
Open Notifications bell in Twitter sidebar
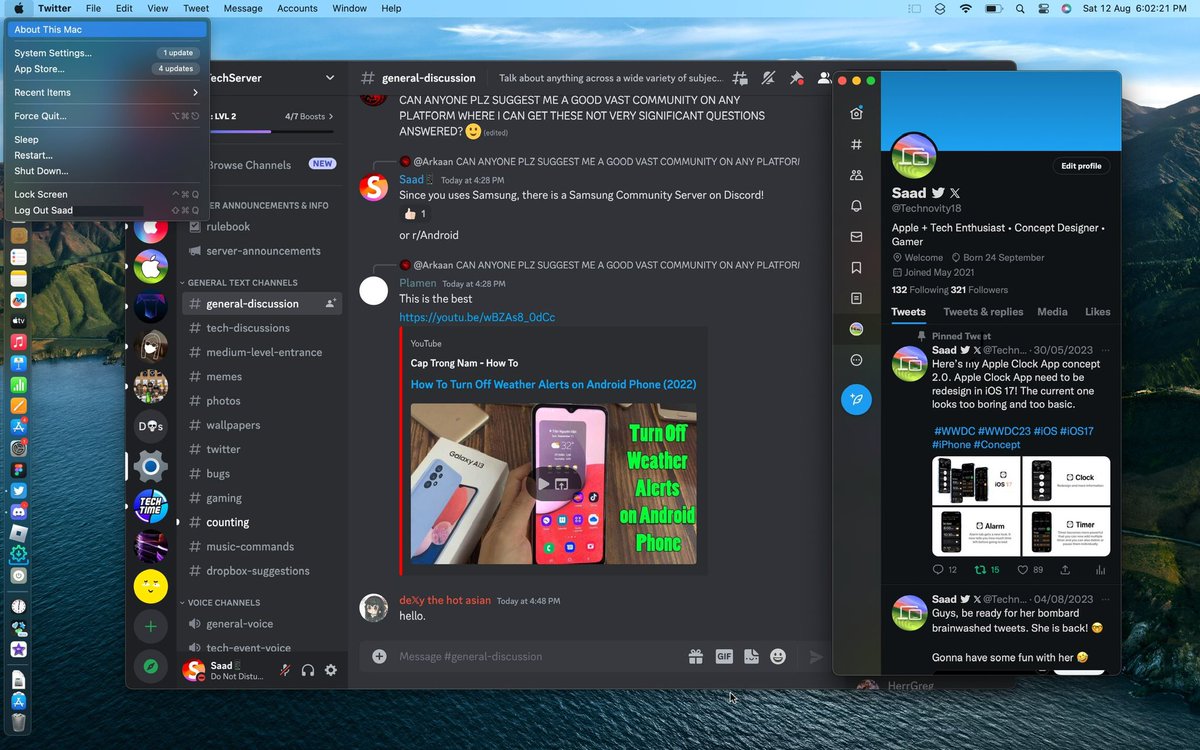856,206
